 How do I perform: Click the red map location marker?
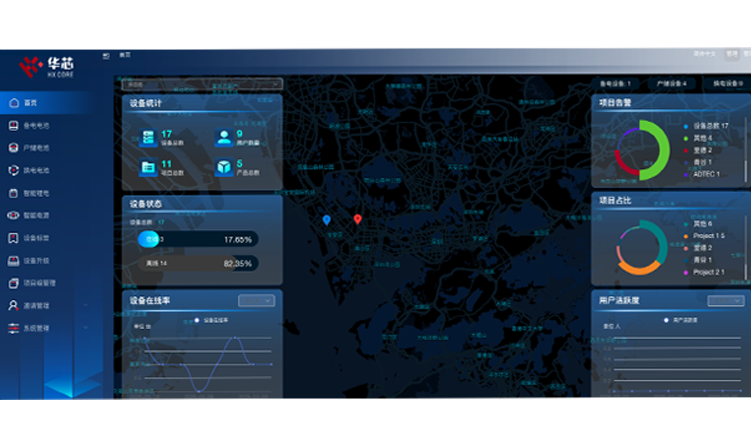click(357, 219)
